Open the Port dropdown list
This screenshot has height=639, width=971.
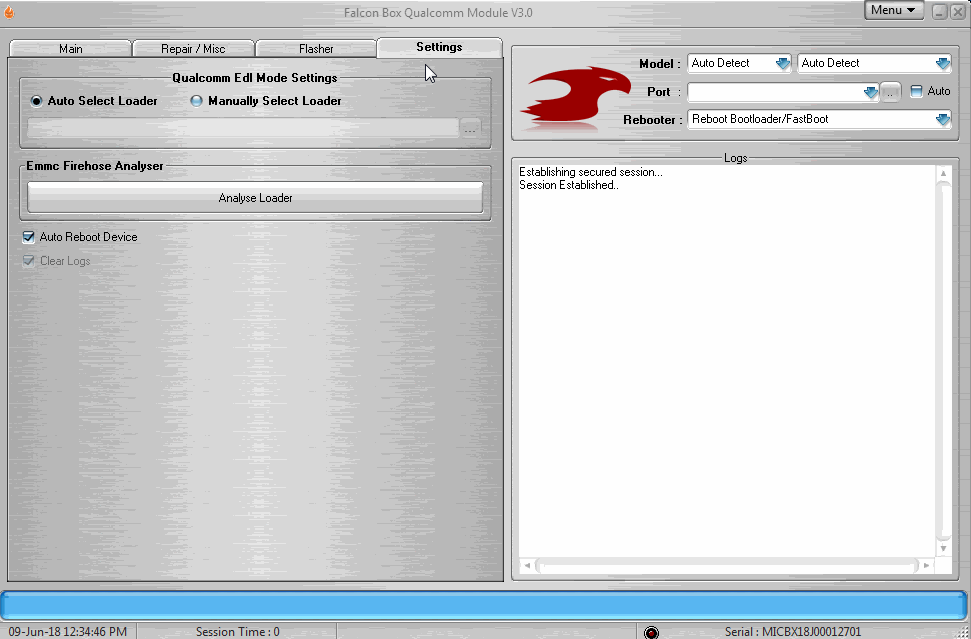871,92
